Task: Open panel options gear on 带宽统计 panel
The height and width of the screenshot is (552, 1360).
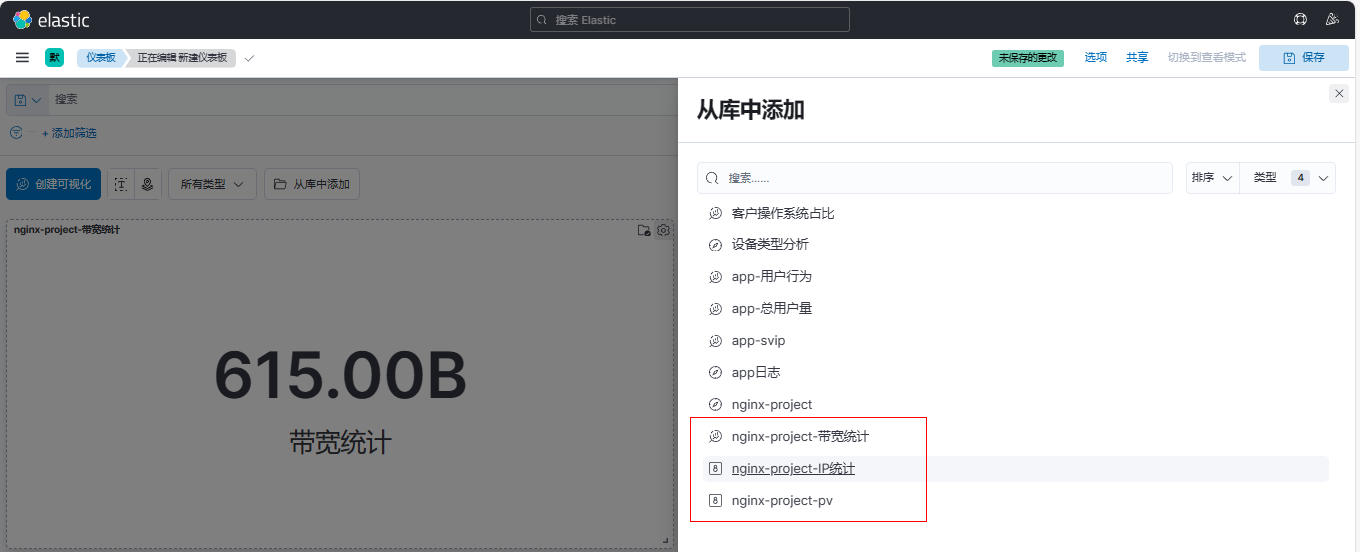Action: pos(663,230)
